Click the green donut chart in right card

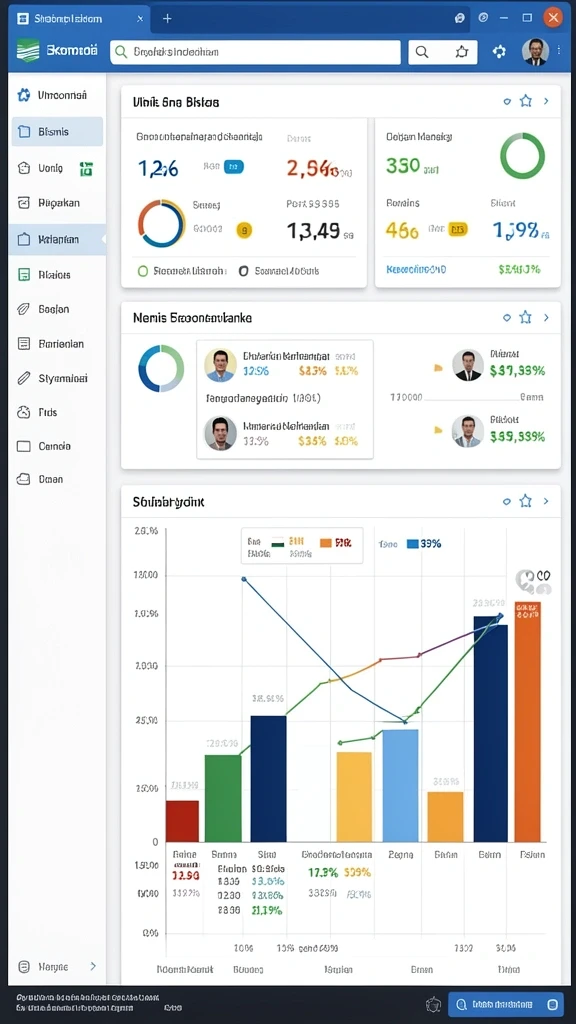pyautogui.click(x=522, y=156)
